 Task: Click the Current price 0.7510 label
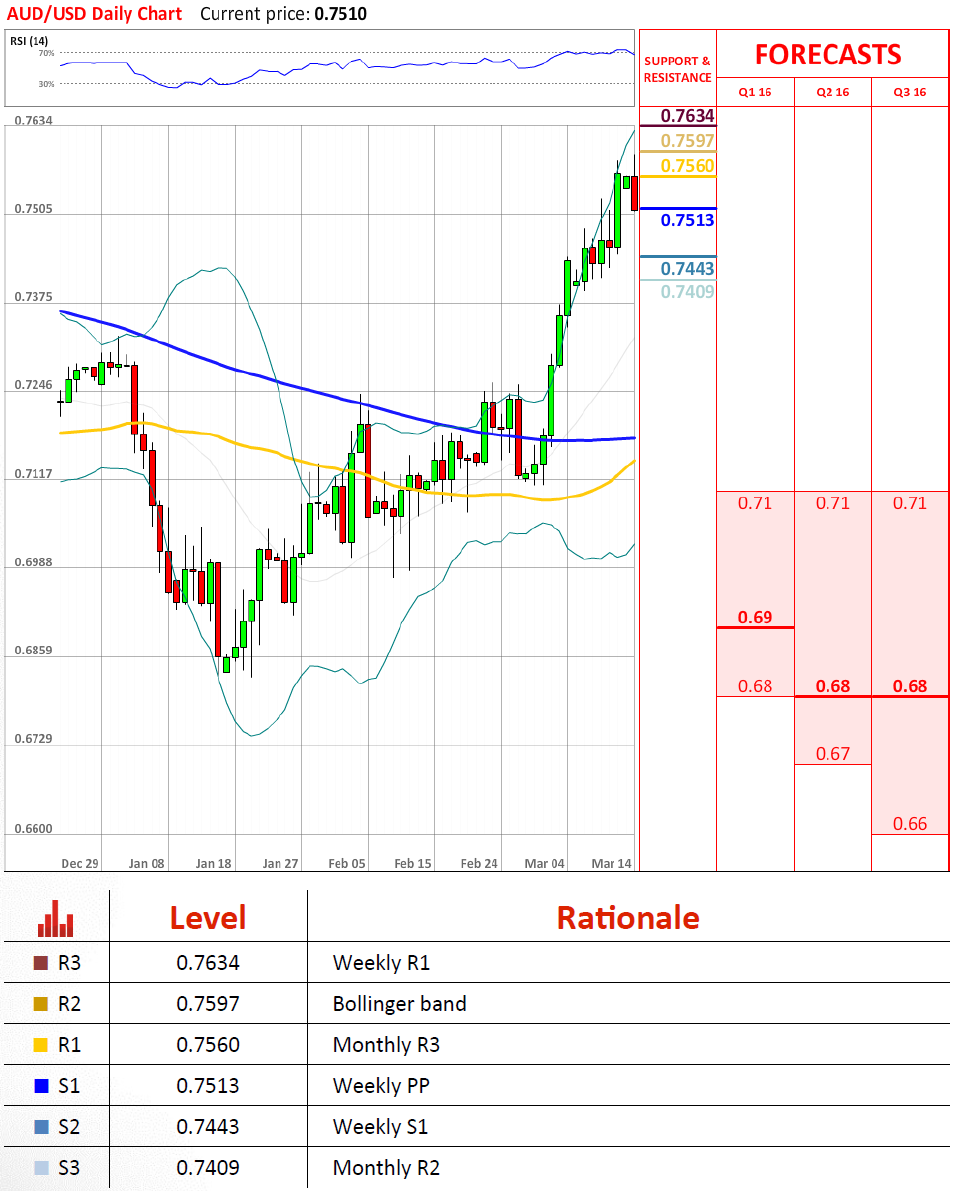point(283,14)
